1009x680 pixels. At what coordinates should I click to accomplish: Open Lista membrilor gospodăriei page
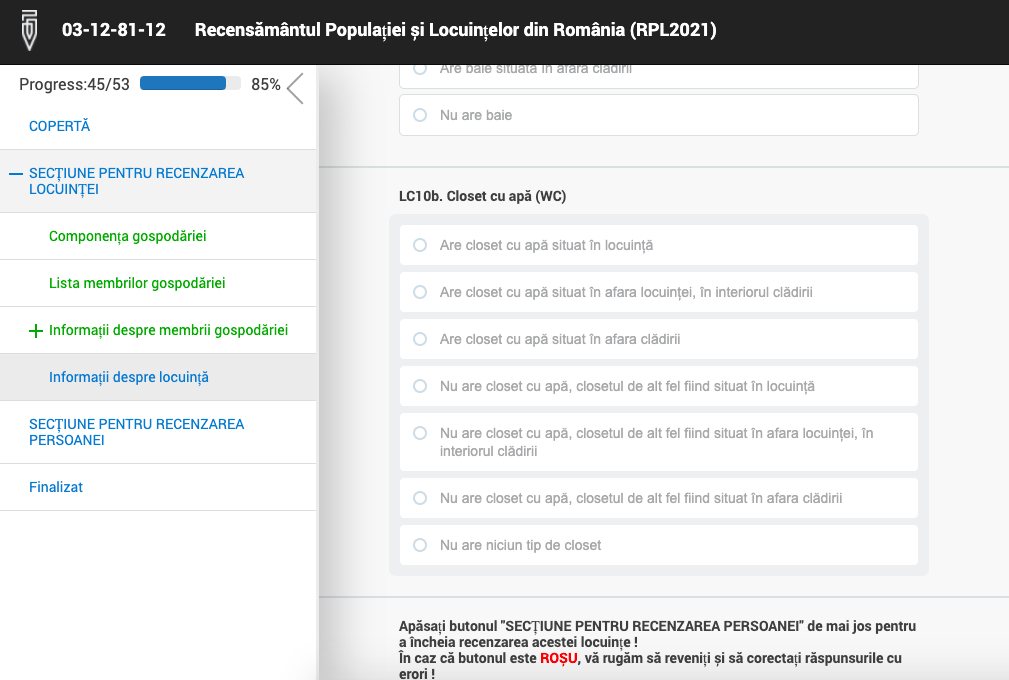(137, 283)
